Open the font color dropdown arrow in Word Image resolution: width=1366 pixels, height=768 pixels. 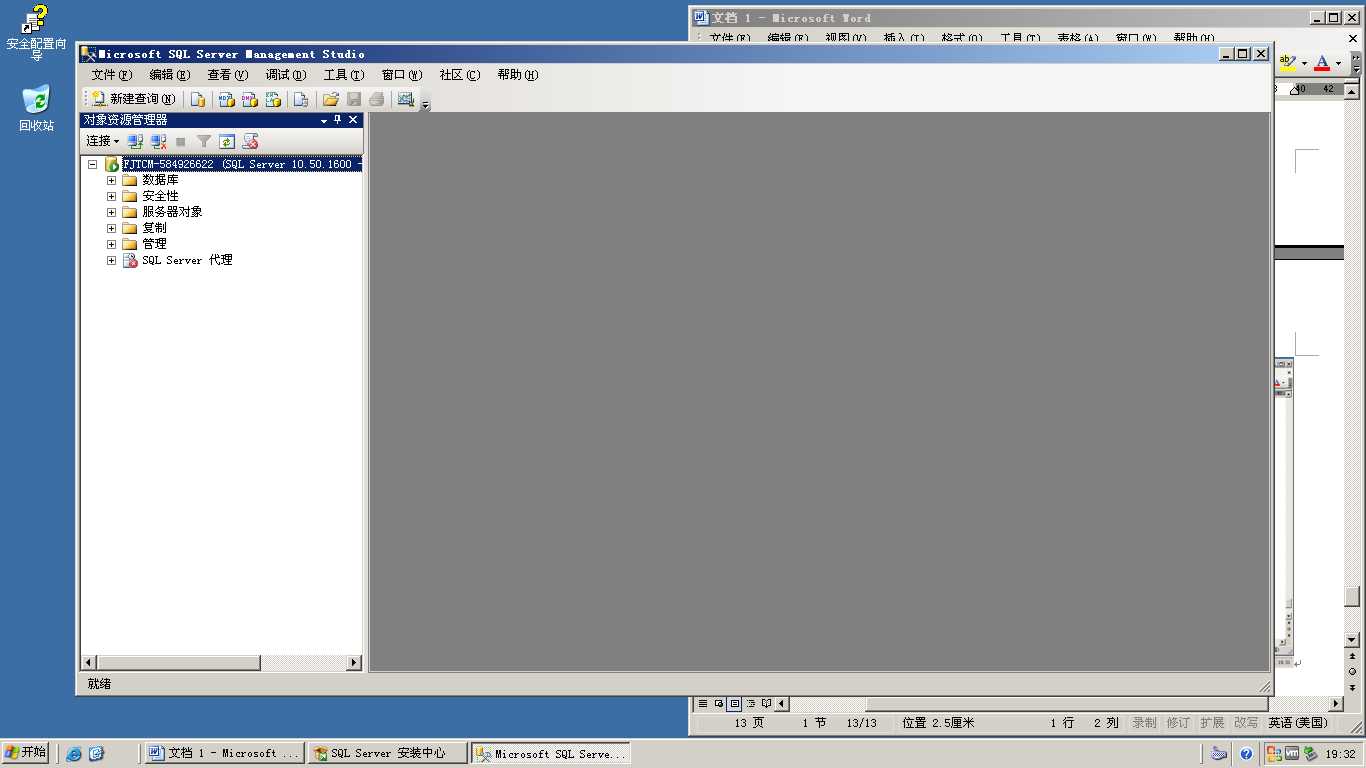tap(1338, 64)
